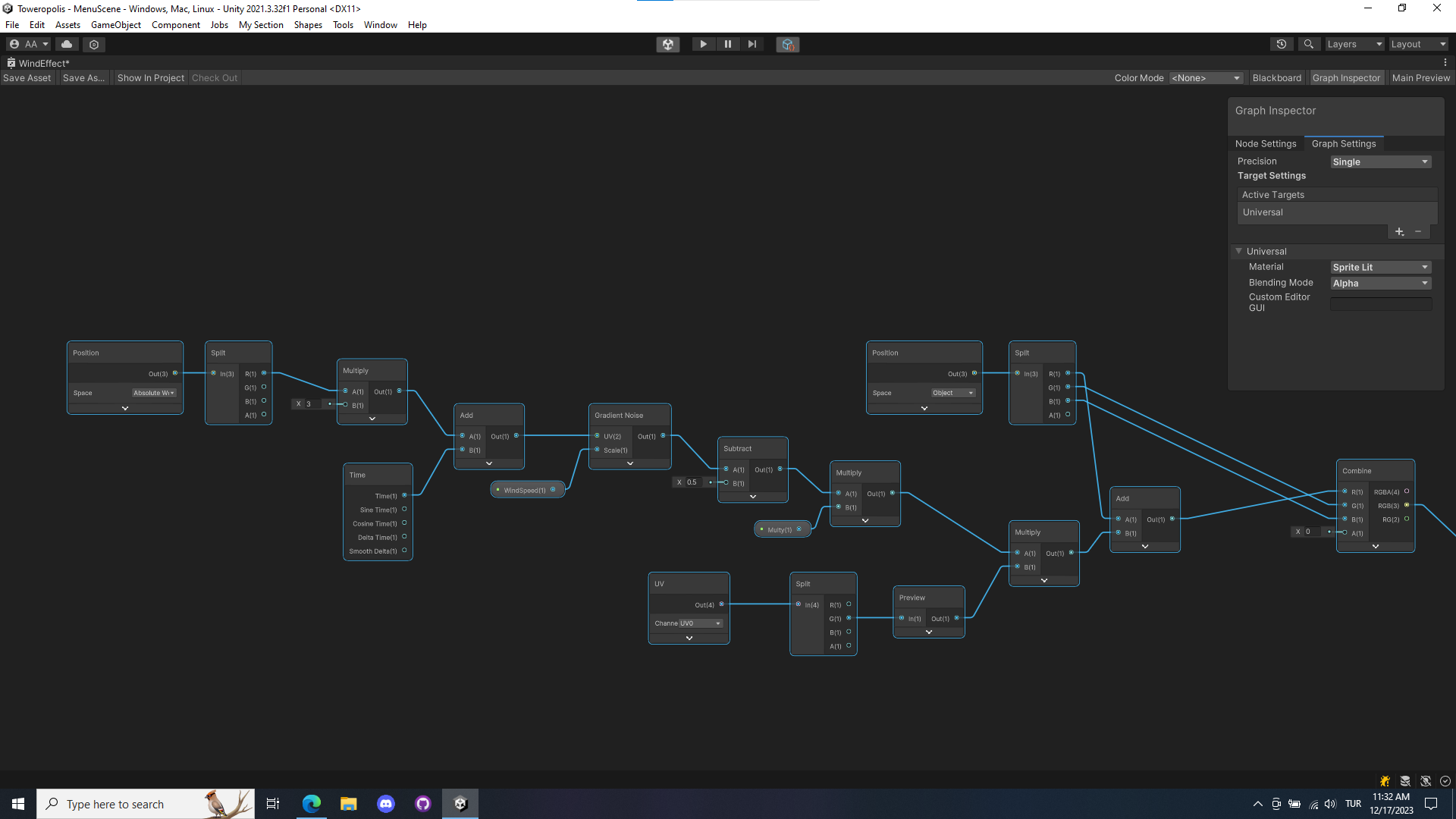The width and height of the screenshot is (1456, 819).
Task: Toggle the Graph Inspector panel
Action: [1346, 77]
